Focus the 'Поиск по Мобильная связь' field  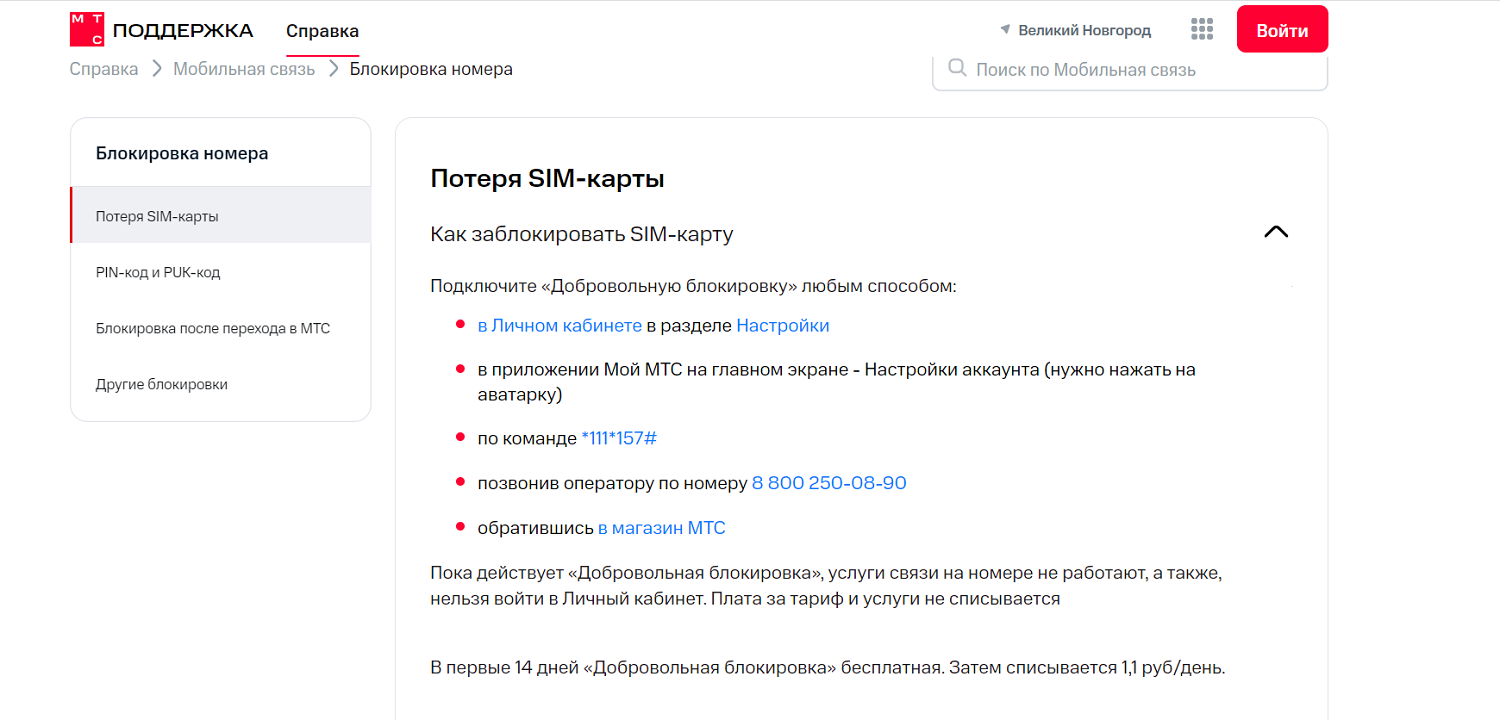[1130, 69]
